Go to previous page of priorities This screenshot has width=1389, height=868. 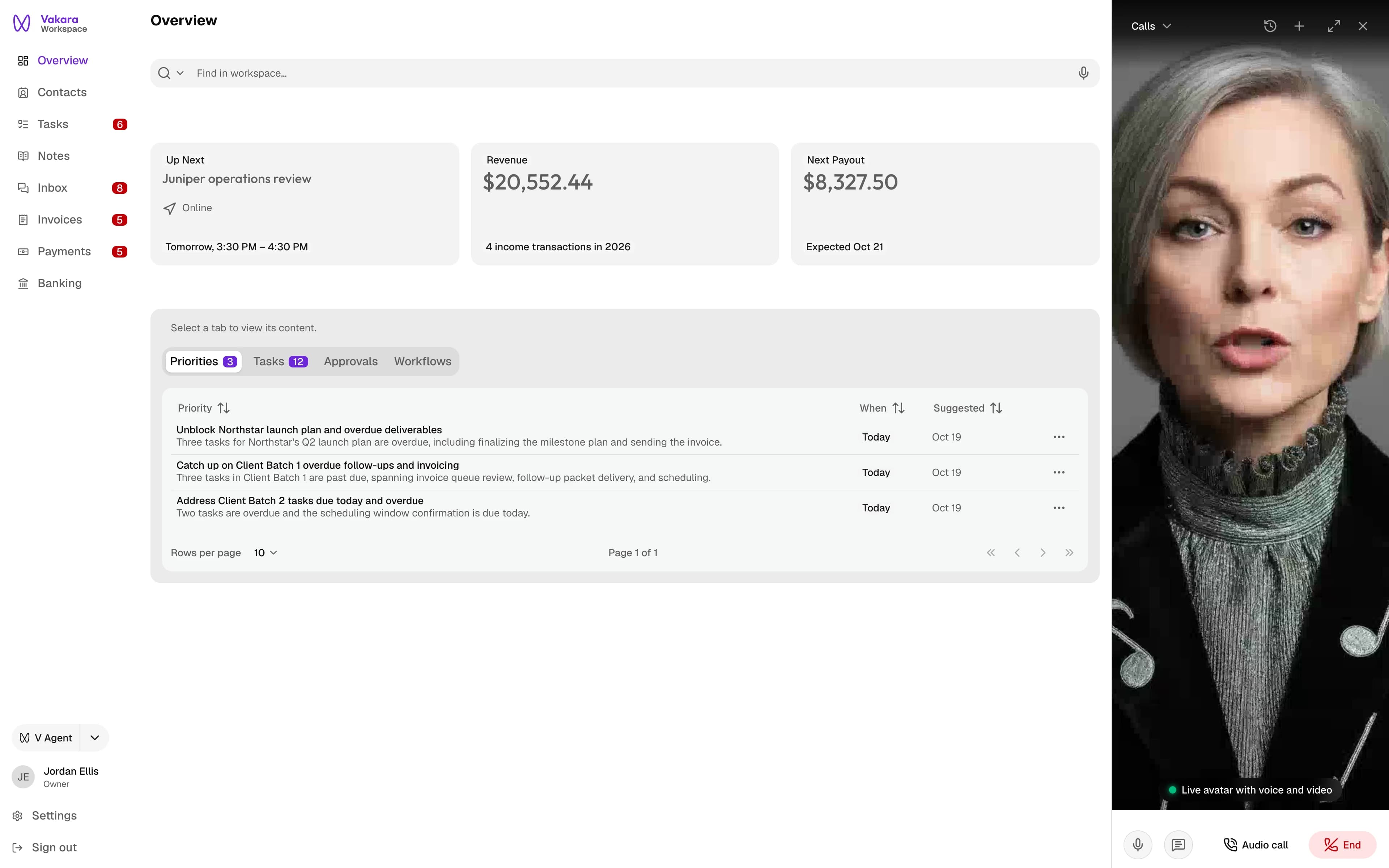(x=1017, y=553)
